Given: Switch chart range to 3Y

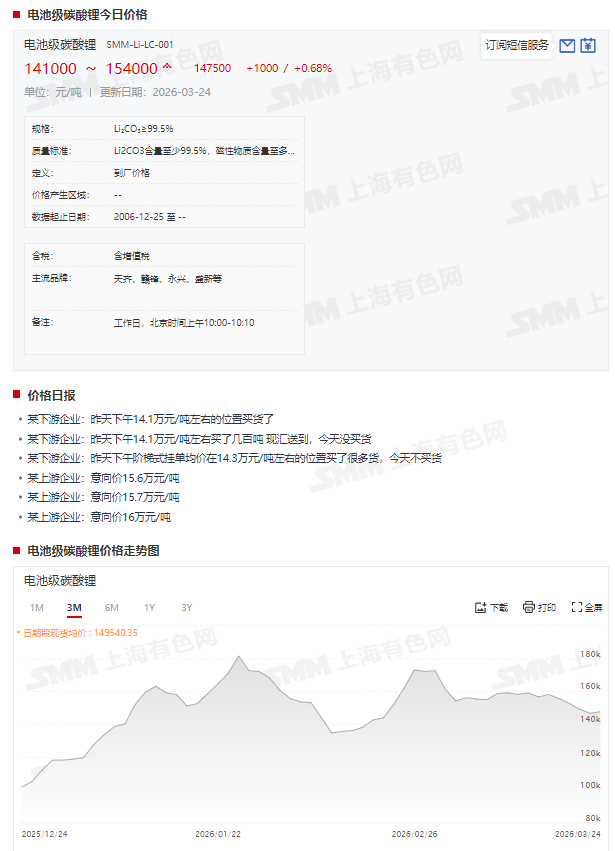Looking at the screenshot, I should tap(187, 607).
